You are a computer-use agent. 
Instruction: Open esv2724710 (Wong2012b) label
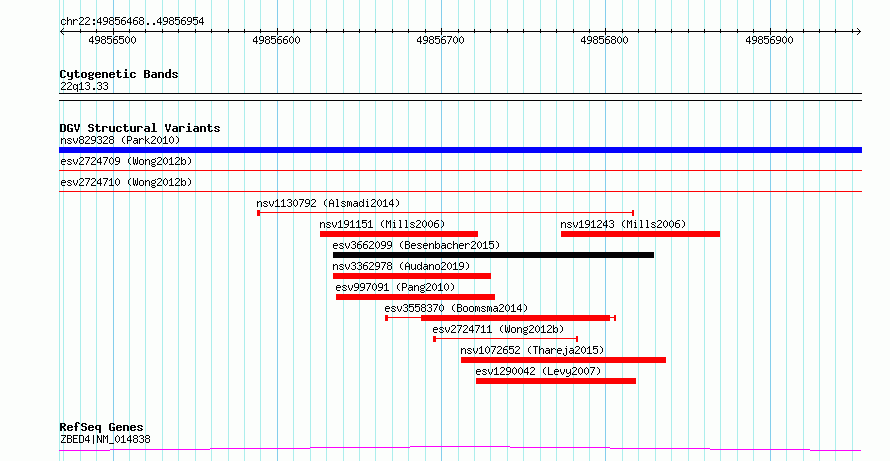coord(126,182)
